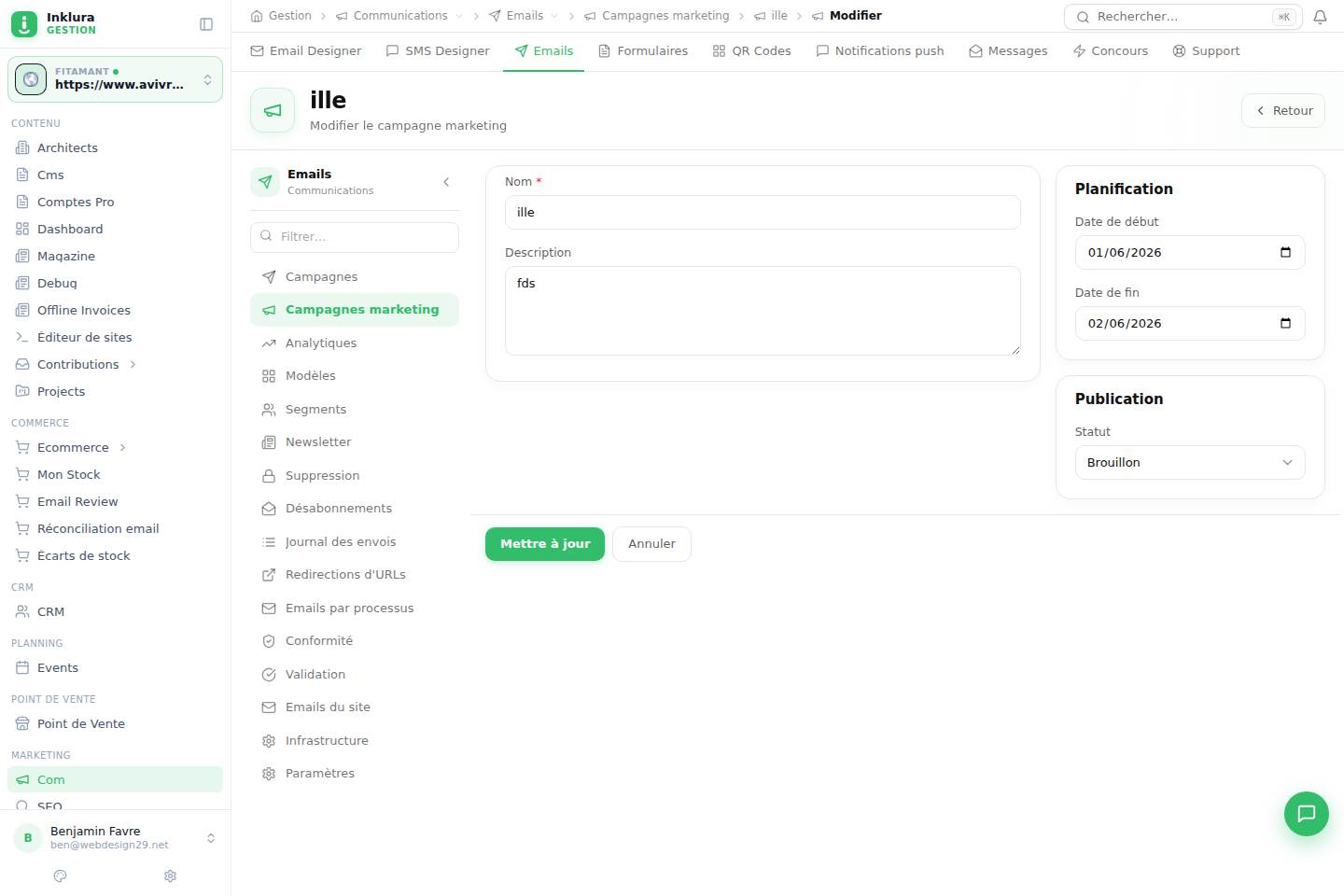This screenshot has height=896, width=1344.
Task: Expand the Ecommerce submenu
Action: [122, 447]
